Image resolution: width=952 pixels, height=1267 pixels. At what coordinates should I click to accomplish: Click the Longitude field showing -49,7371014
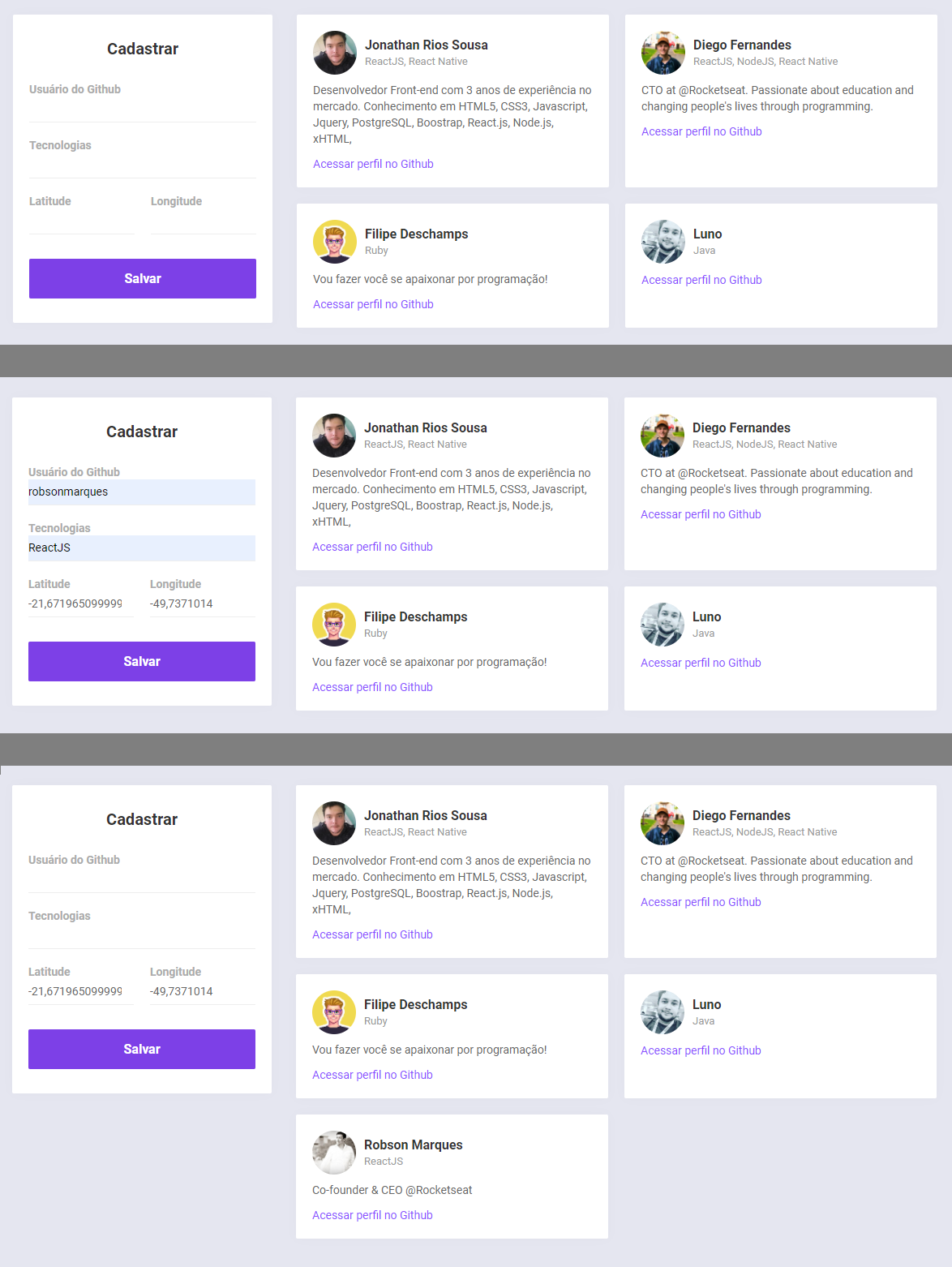(x=202, y=603)
